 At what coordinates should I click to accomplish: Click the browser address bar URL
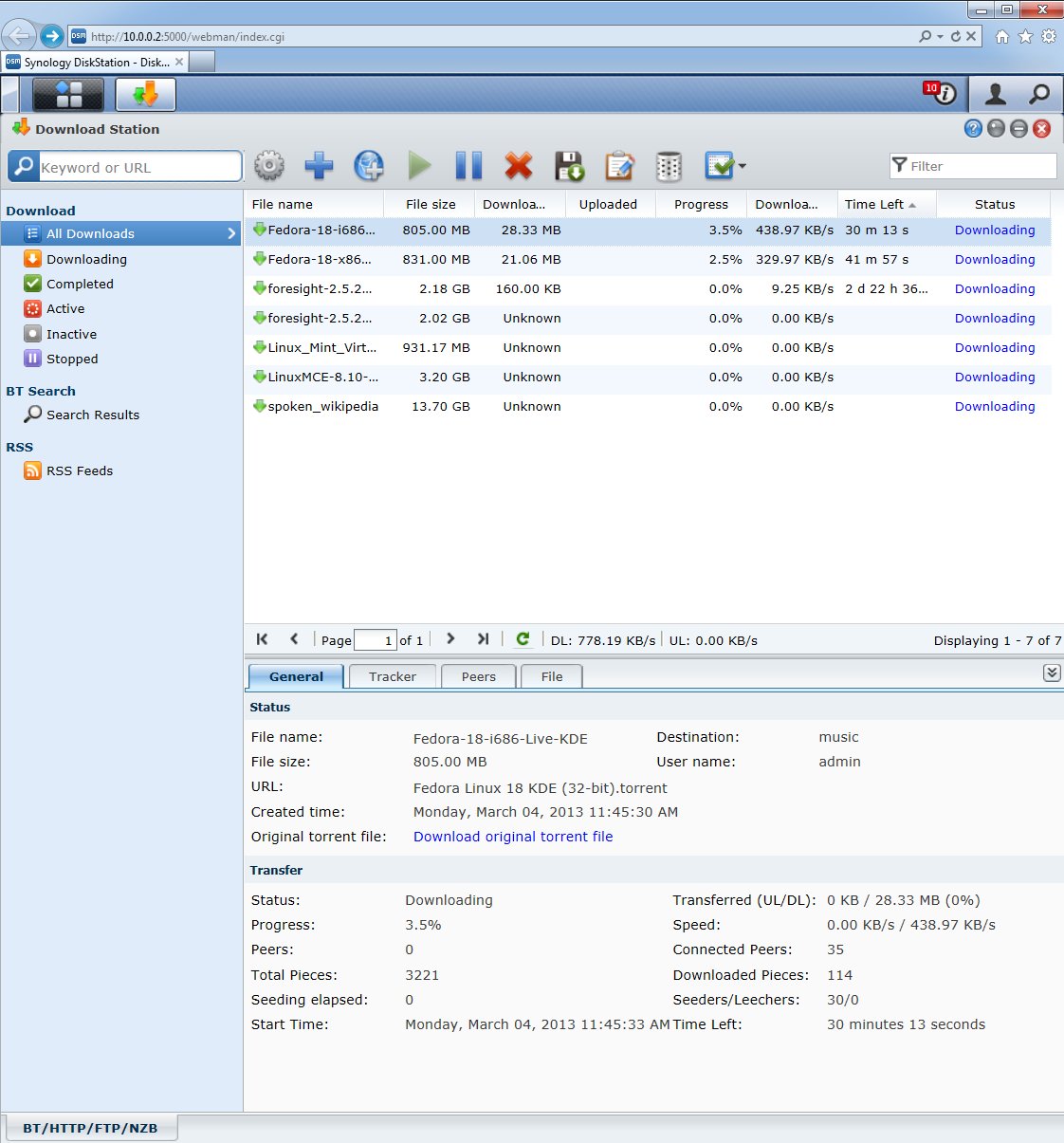[188, 37]
